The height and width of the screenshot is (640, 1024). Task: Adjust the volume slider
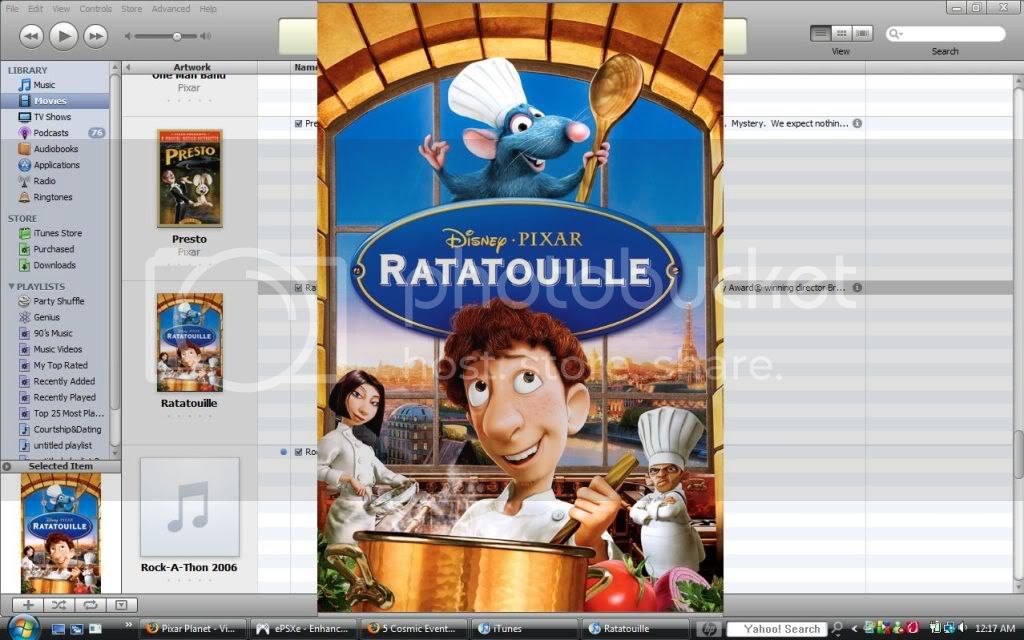tap(177, 36)
